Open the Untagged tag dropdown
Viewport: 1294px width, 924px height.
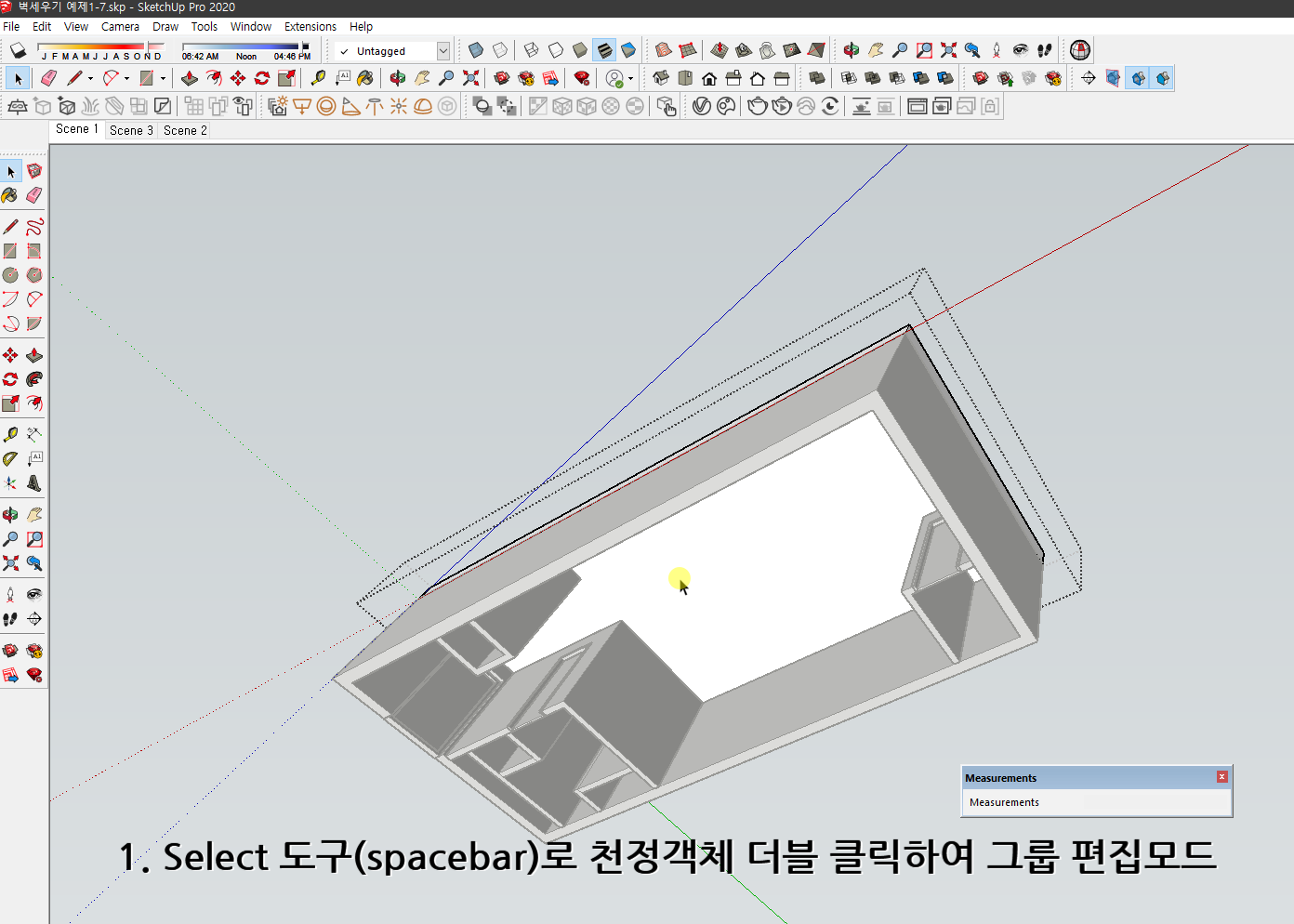coord(443,50)
